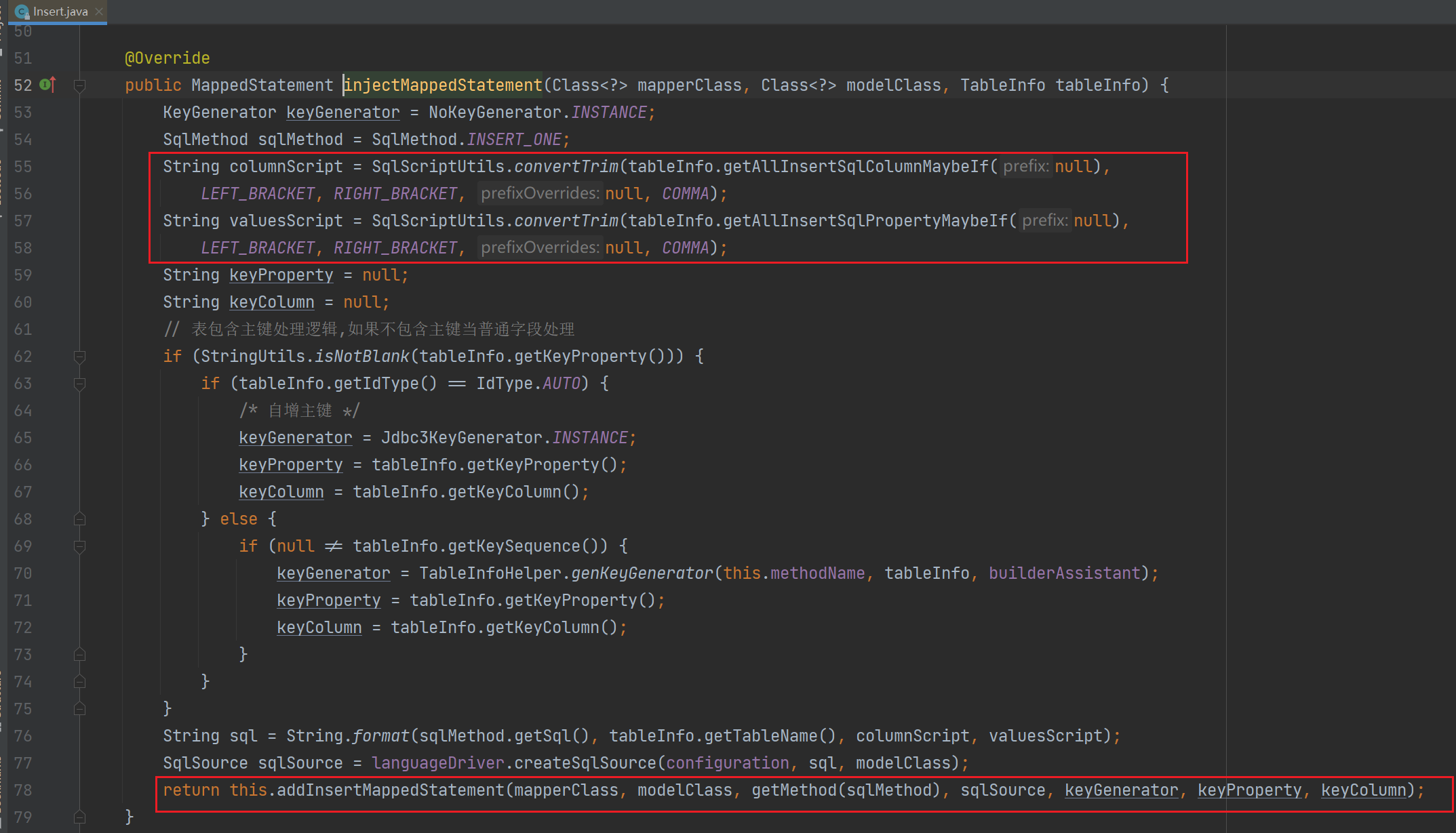Click the else fold marker at line 68

79,519
